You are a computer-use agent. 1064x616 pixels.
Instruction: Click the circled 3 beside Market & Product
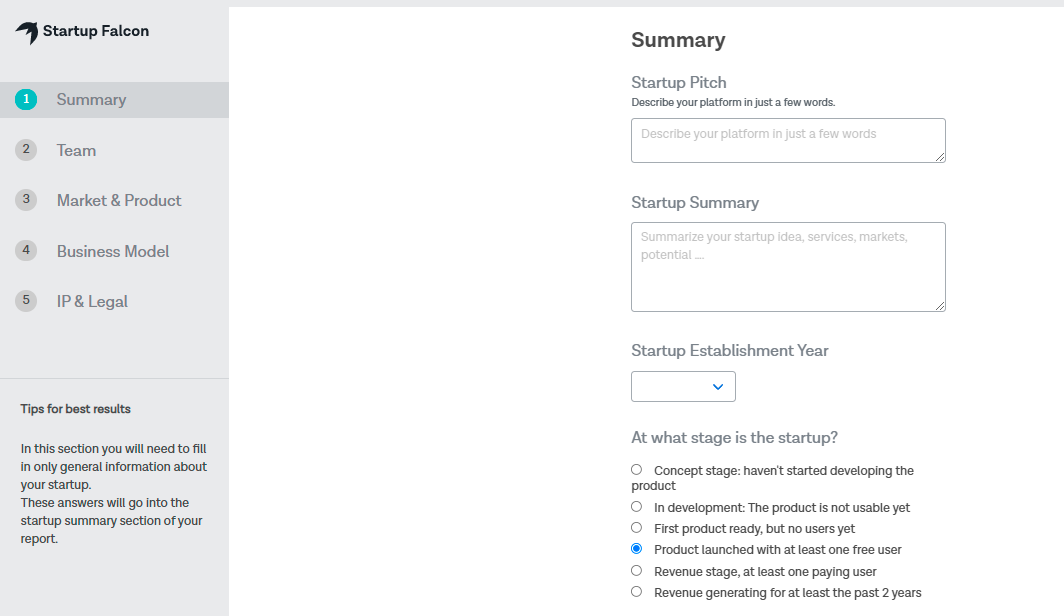(x=26, y=199)
